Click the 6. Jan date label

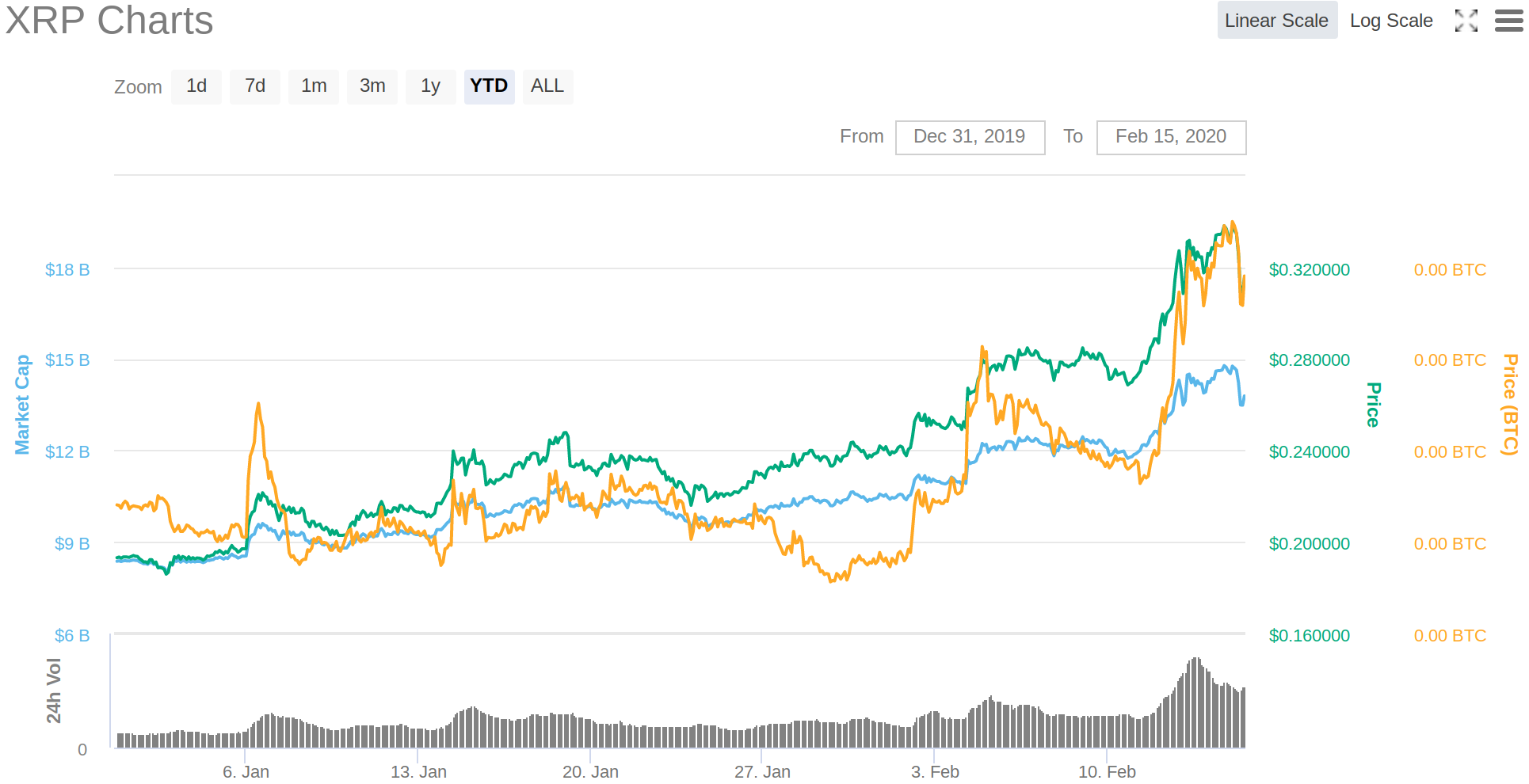click(x=246, y=772)
